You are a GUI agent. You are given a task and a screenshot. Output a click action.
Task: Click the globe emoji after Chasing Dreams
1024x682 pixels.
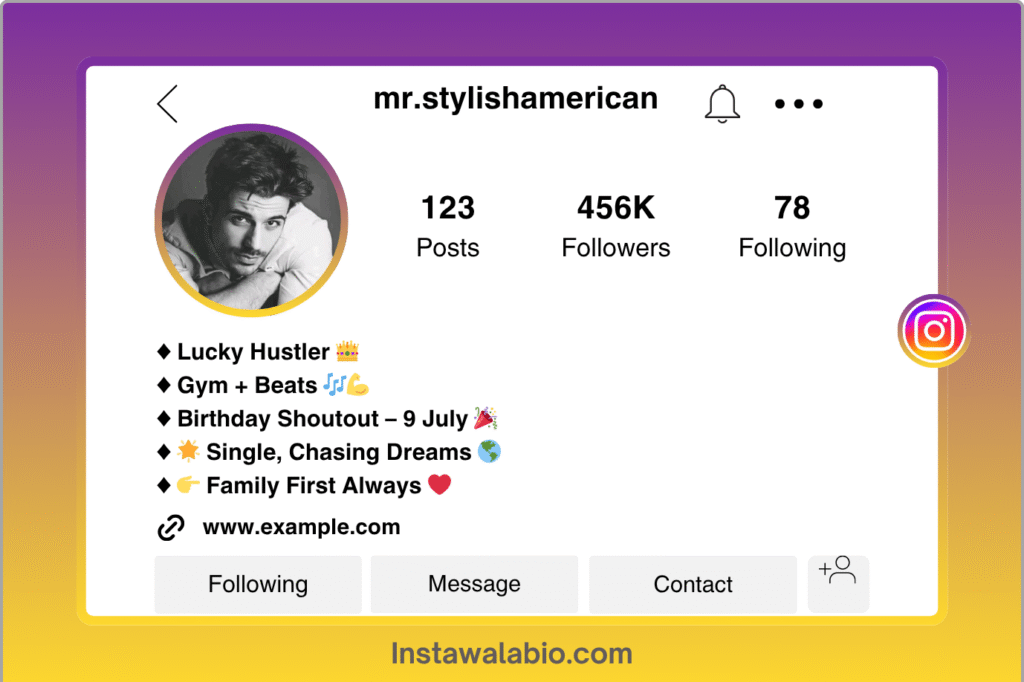489,451
